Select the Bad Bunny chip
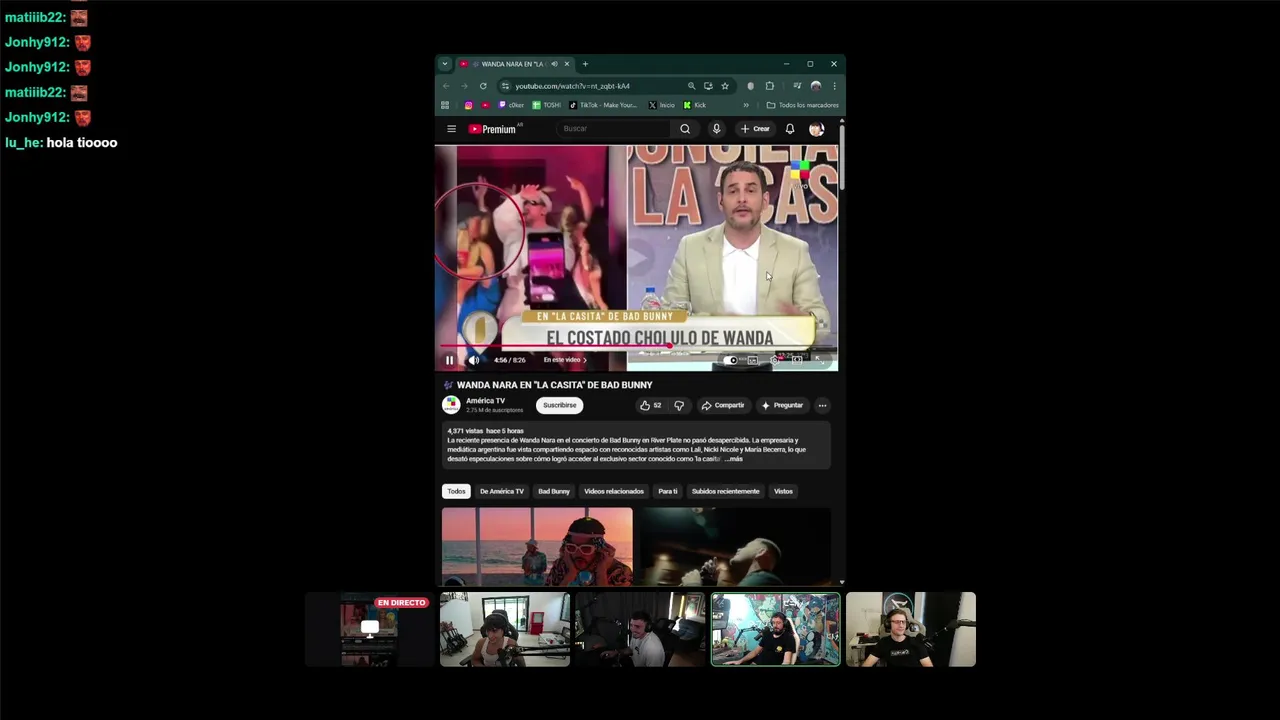Viewport: 1280px width, 720px height. [554, 491]
